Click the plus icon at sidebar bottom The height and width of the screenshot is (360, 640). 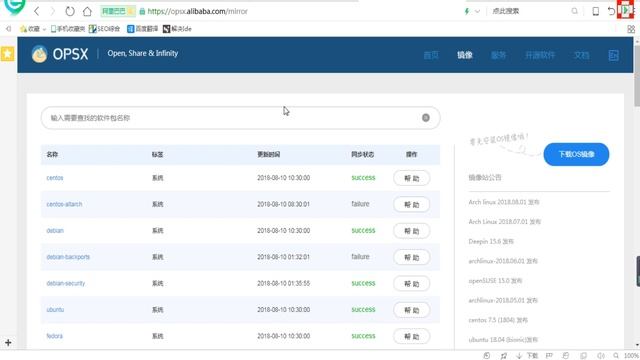click(8, 343)
